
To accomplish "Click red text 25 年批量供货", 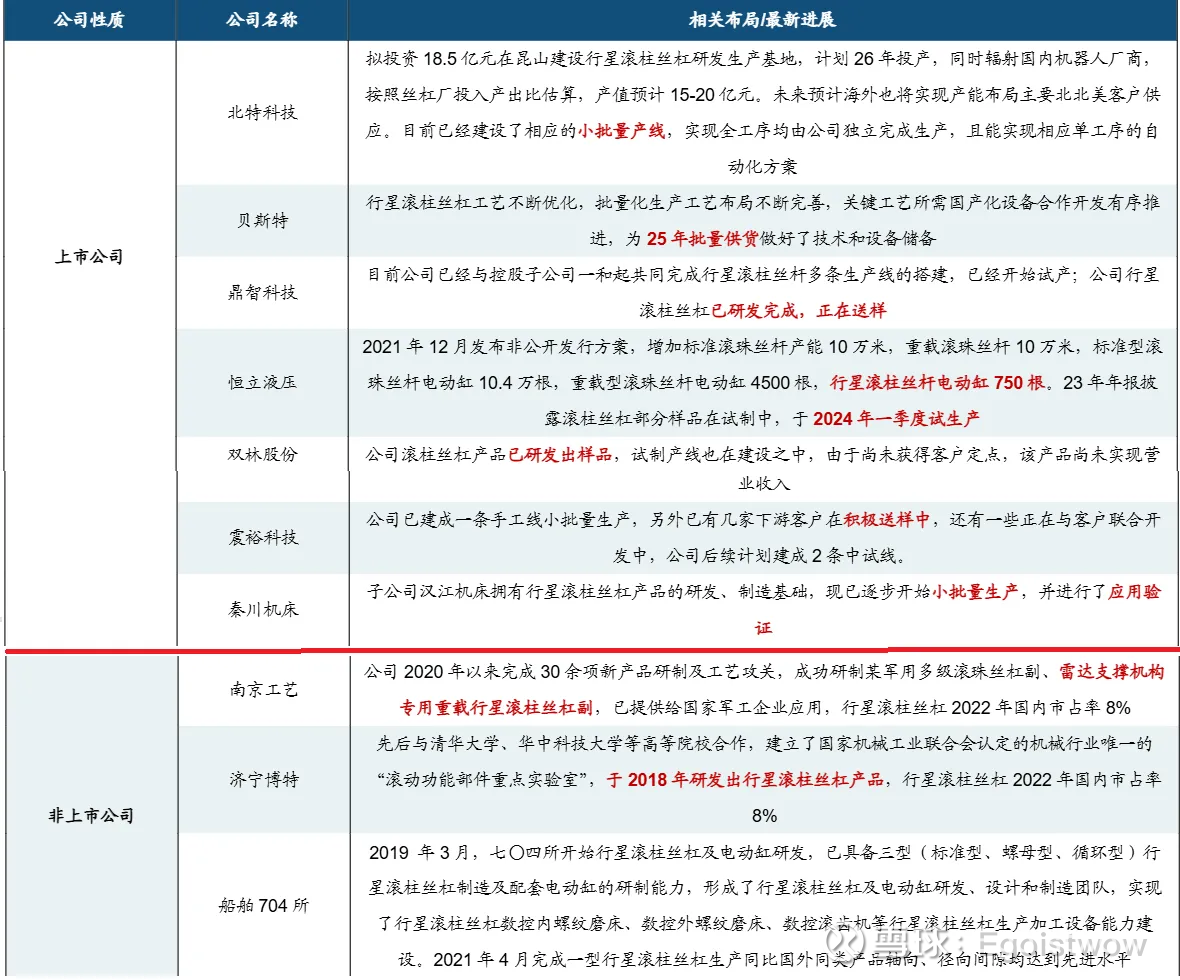I will click(x=702, y=239).
